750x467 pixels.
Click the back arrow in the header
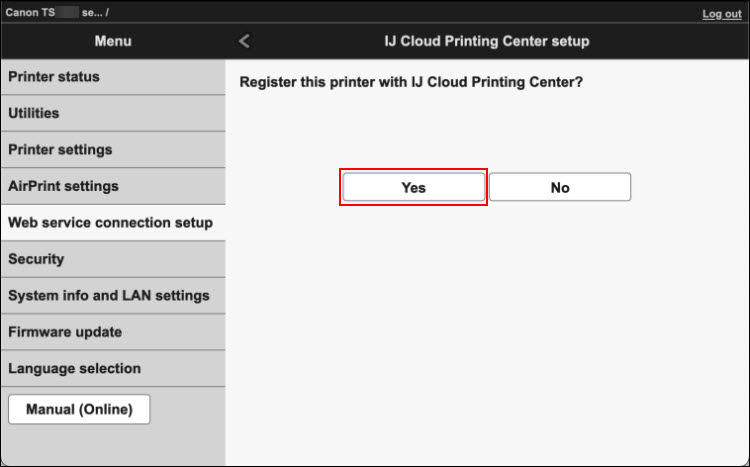tap(245, 41)
